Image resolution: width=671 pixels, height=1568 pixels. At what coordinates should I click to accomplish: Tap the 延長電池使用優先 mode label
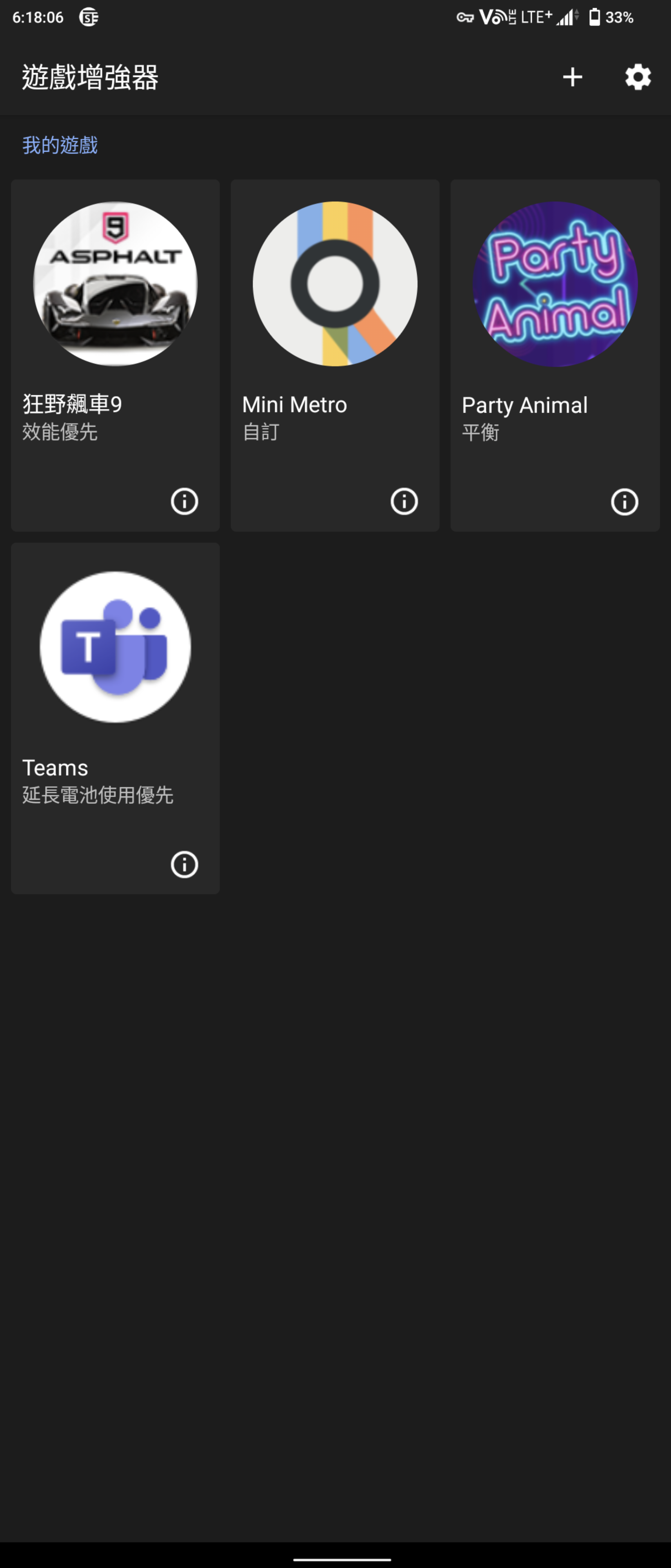click(x=98, y=794)
